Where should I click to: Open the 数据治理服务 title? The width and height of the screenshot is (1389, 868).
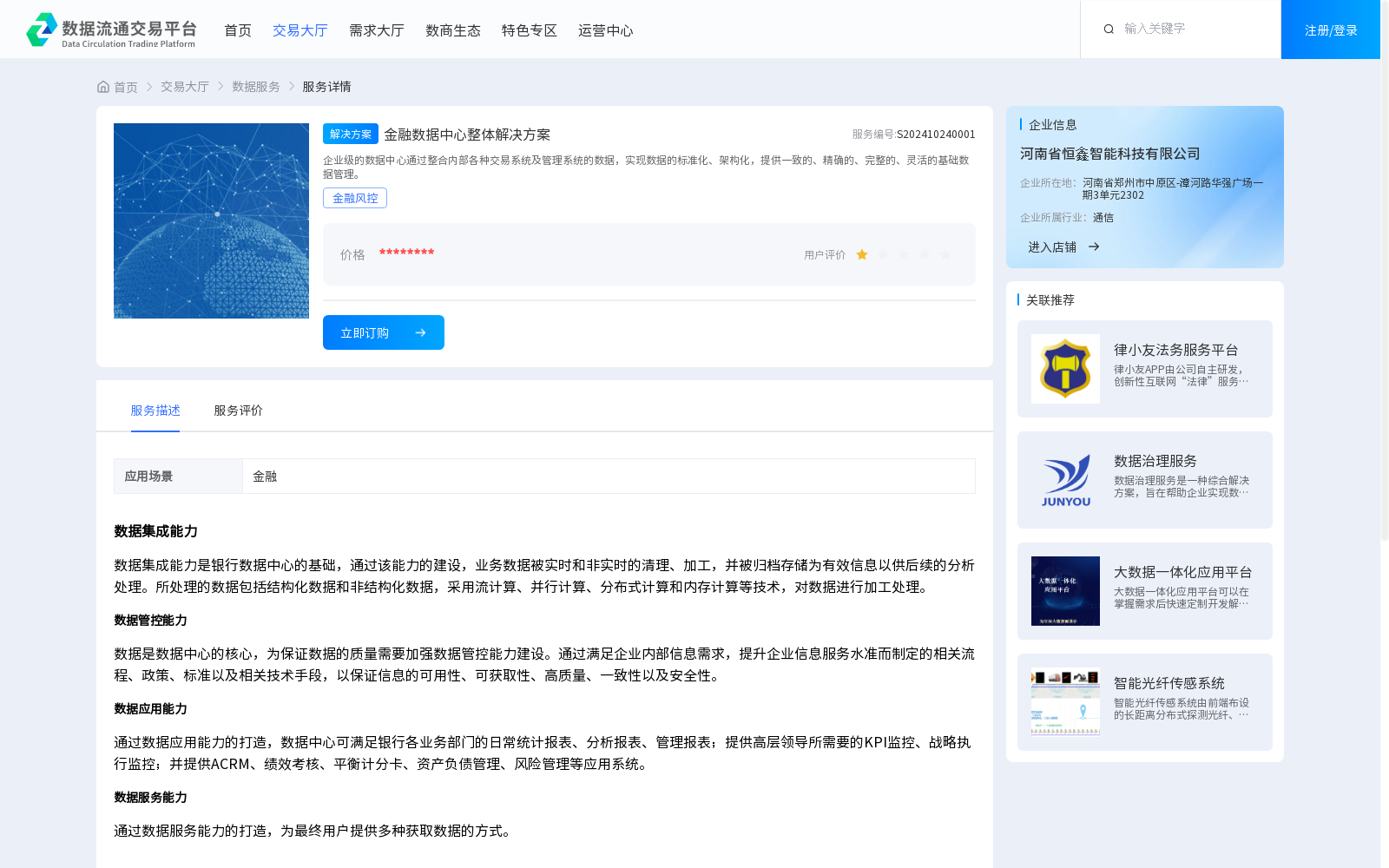click(1155, 461)
